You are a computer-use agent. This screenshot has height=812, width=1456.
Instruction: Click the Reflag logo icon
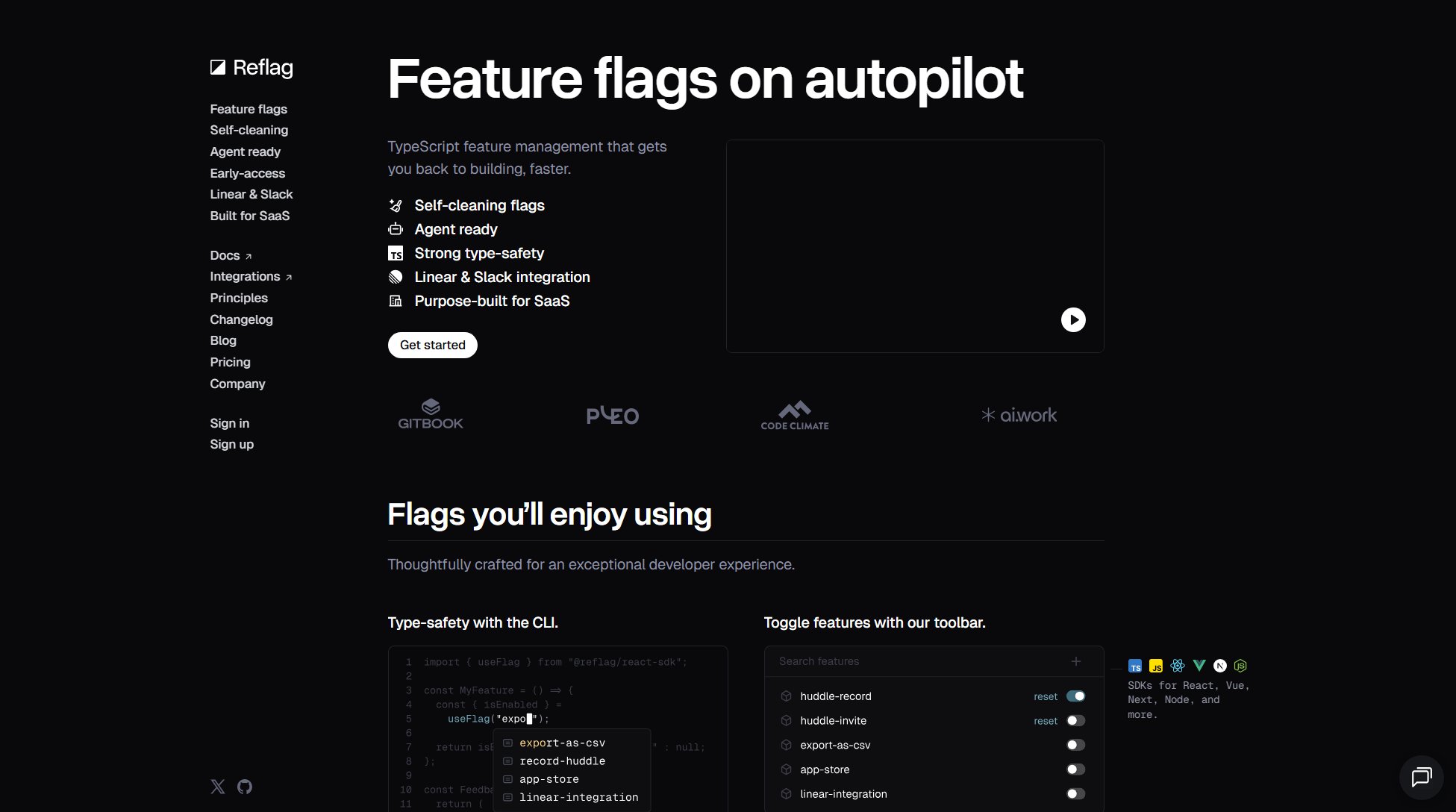coord(218,67)
